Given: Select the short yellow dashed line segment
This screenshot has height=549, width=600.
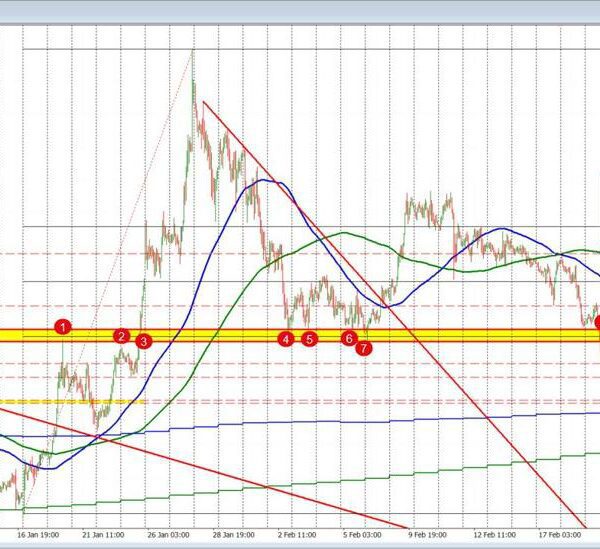Looking at the screenshot, I should [x=72, y=402].
